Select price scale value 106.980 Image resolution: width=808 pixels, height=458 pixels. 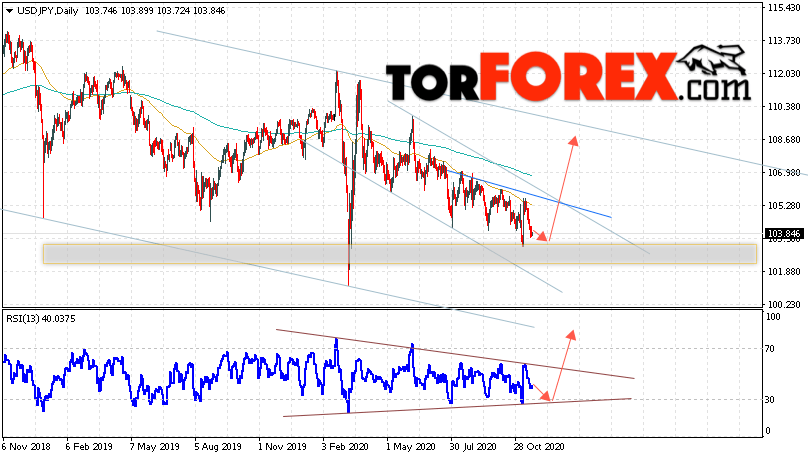click(784, 173)
